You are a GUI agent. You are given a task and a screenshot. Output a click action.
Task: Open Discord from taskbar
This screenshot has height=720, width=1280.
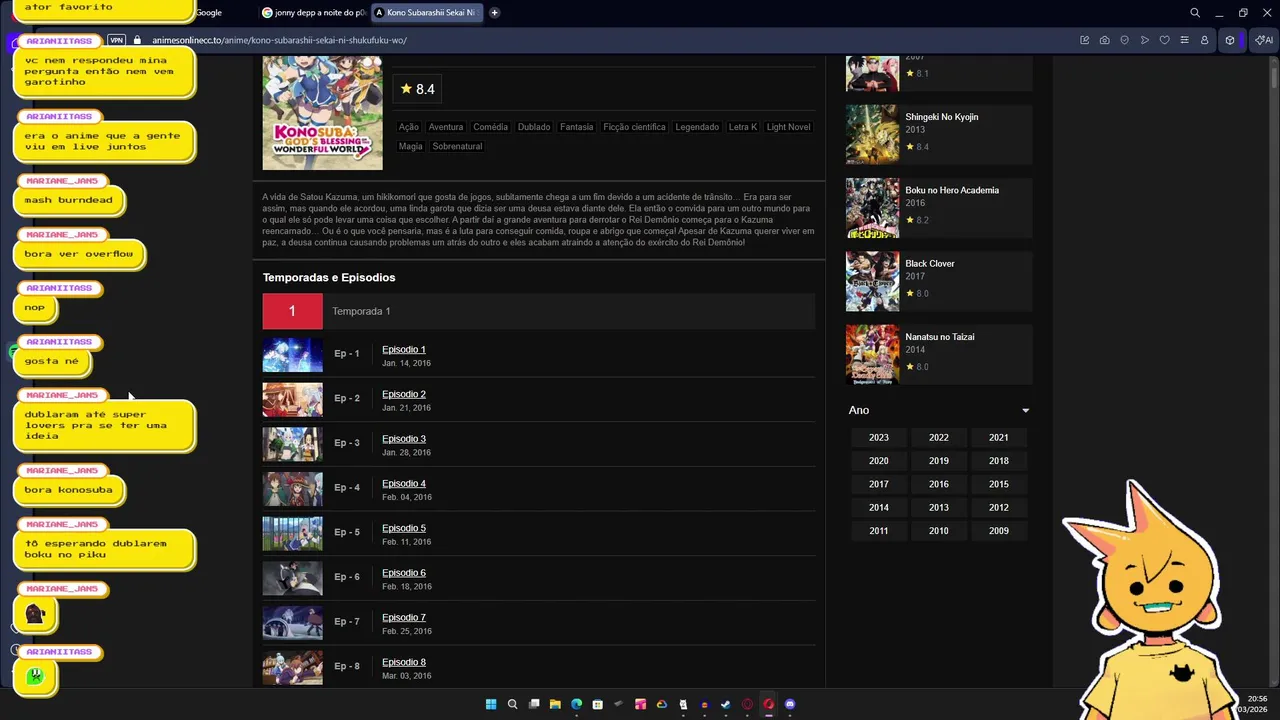[790, 704]
